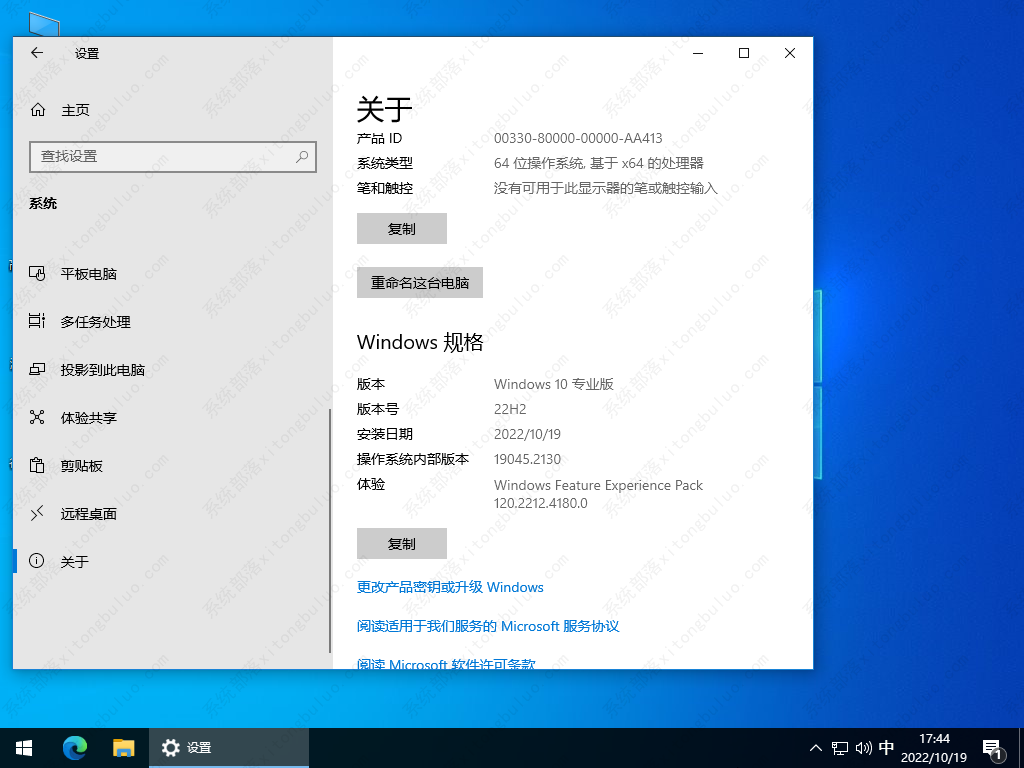Open the volume icon in system tray

(862, 747)
